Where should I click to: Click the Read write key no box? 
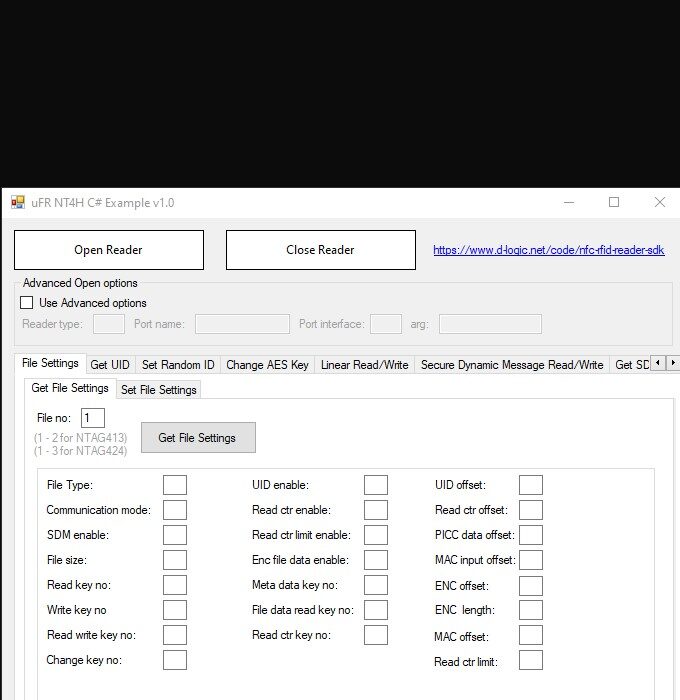[175, 635]
